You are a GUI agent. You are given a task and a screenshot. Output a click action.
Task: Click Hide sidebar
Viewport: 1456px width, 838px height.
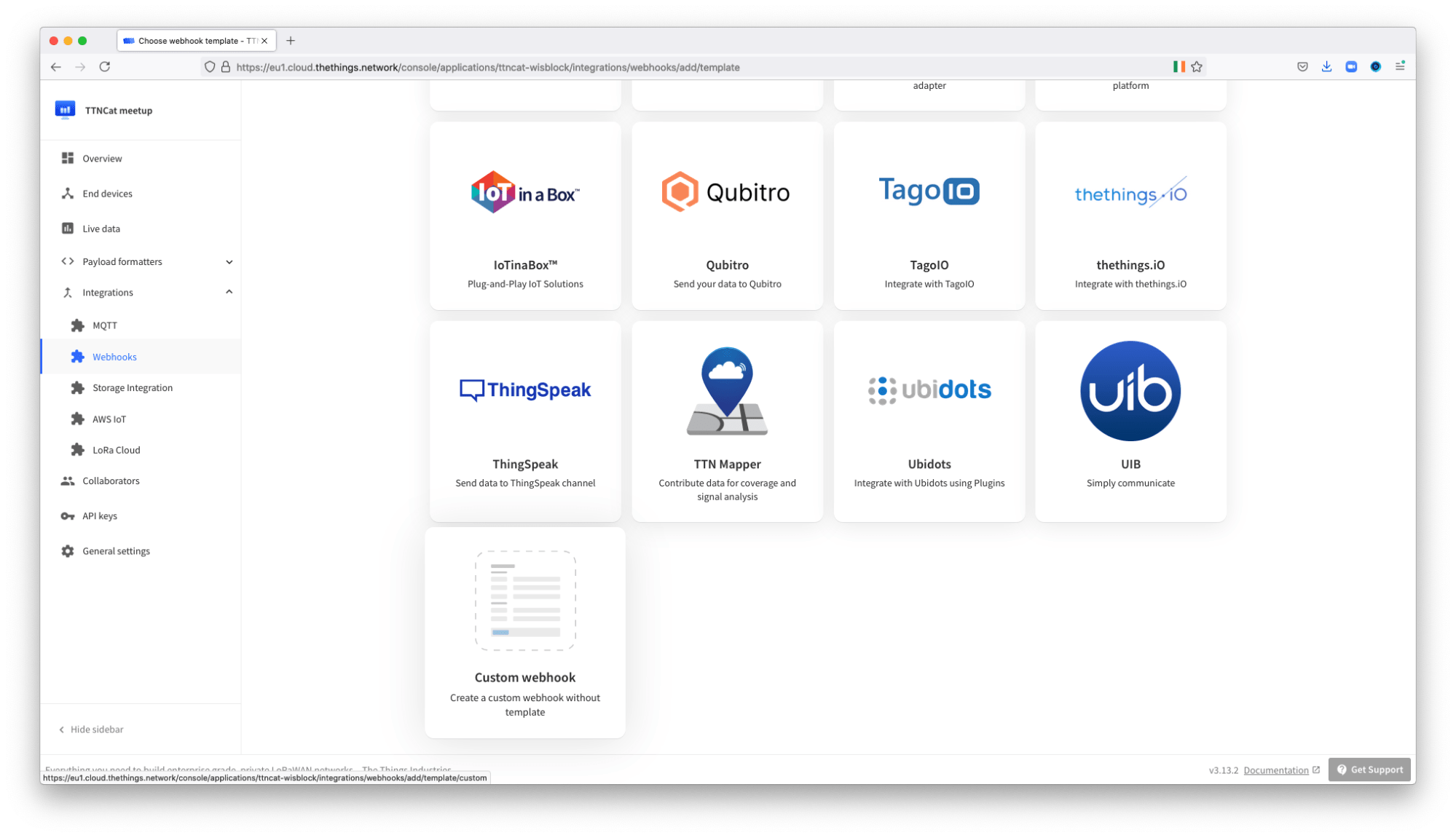coord(90,729)
